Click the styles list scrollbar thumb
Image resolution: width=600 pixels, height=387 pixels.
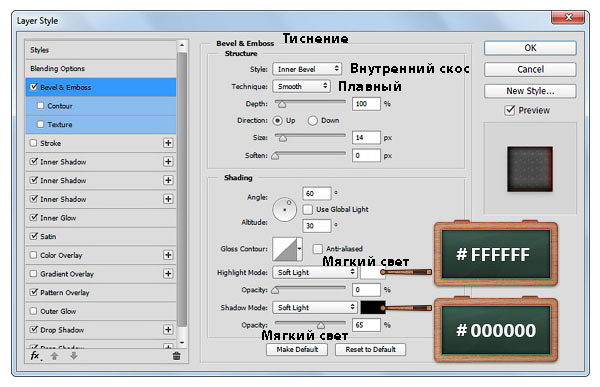(x=183, y=189)
